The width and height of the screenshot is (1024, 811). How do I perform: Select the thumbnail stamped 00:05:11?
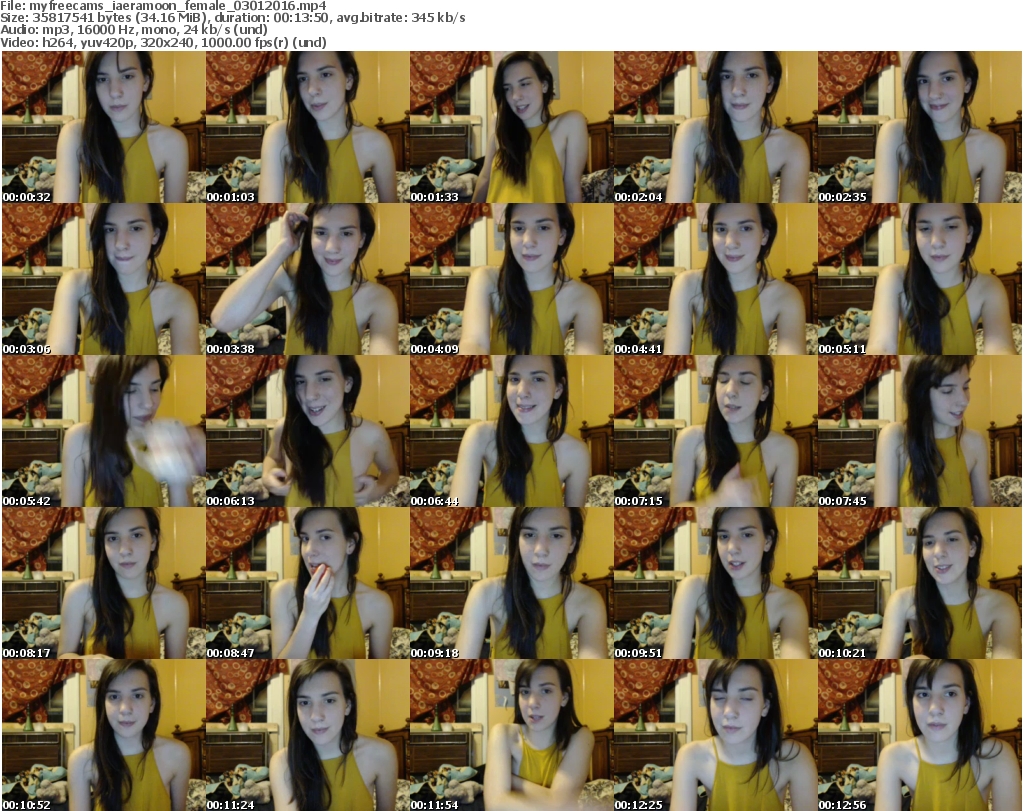pyautogui.click(x=920, y=279)
